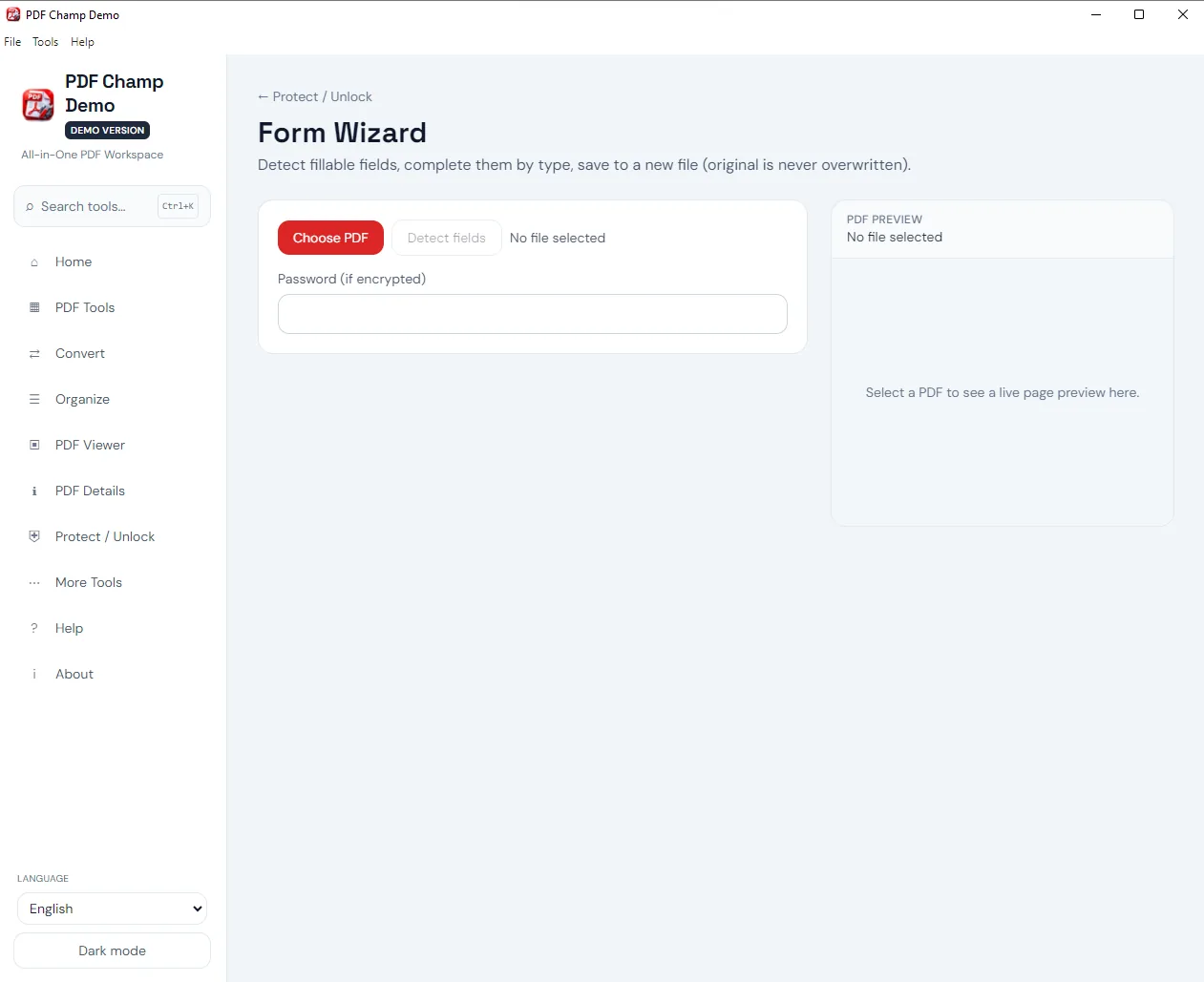Click the Ctrl+K shortcut badge
The width and height of the screenshot is (1204, 982).
click(x=178, y=206)
